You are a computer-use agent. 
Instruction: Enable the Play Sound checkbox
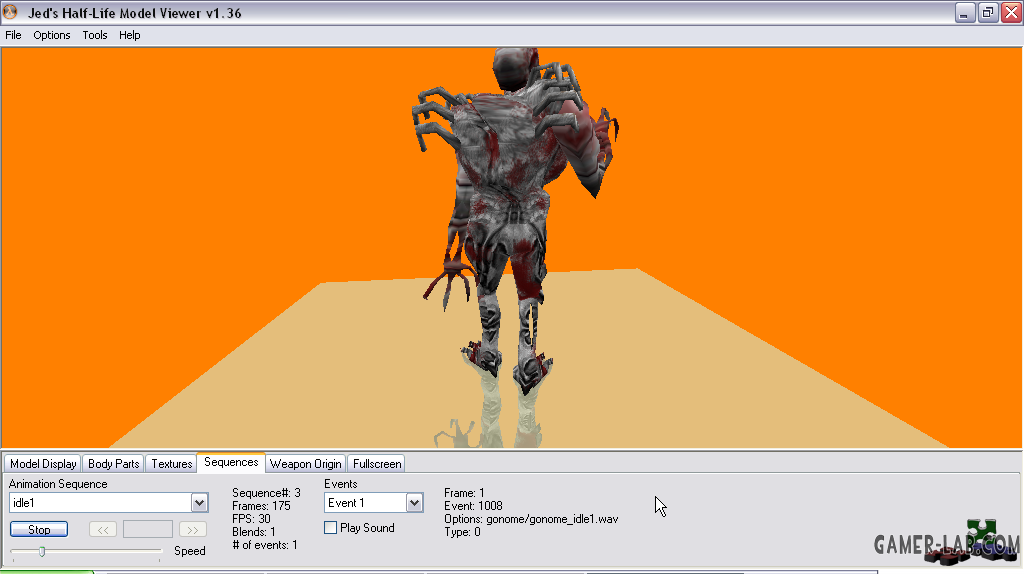coord(330,528)
